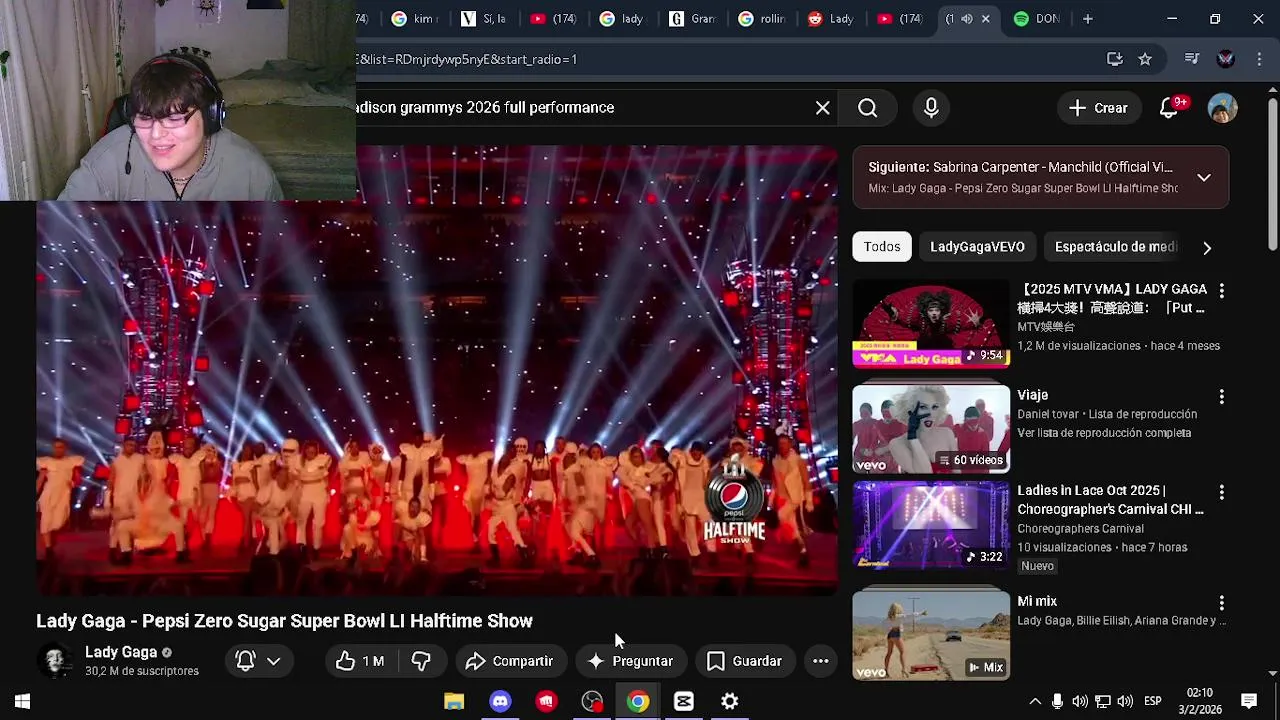Open options for Ladies in Lace video
Viewport: 1280px width, 720px height.
[1221, 492]
